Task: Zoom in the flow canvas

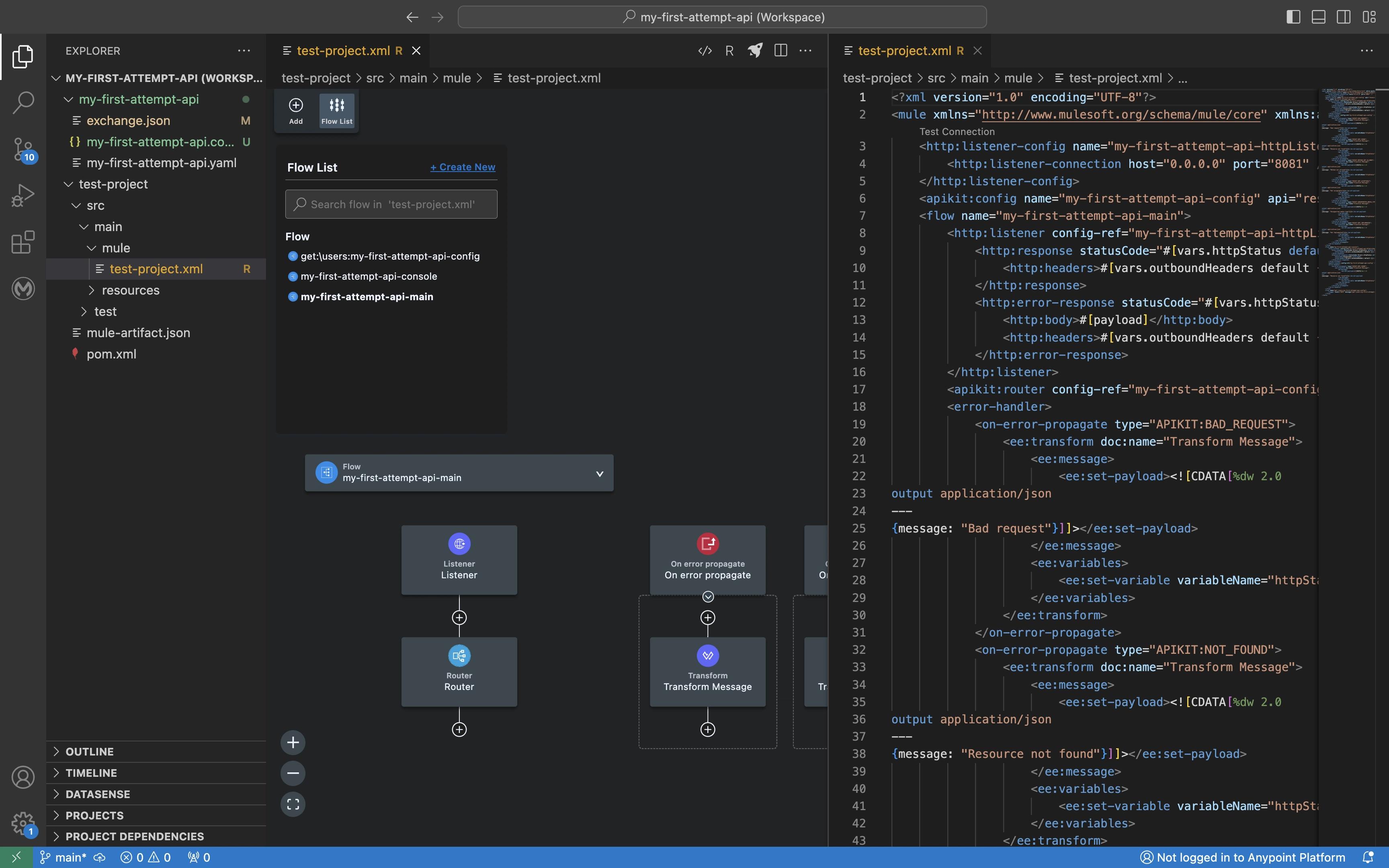Action: (x=293, y=742)
